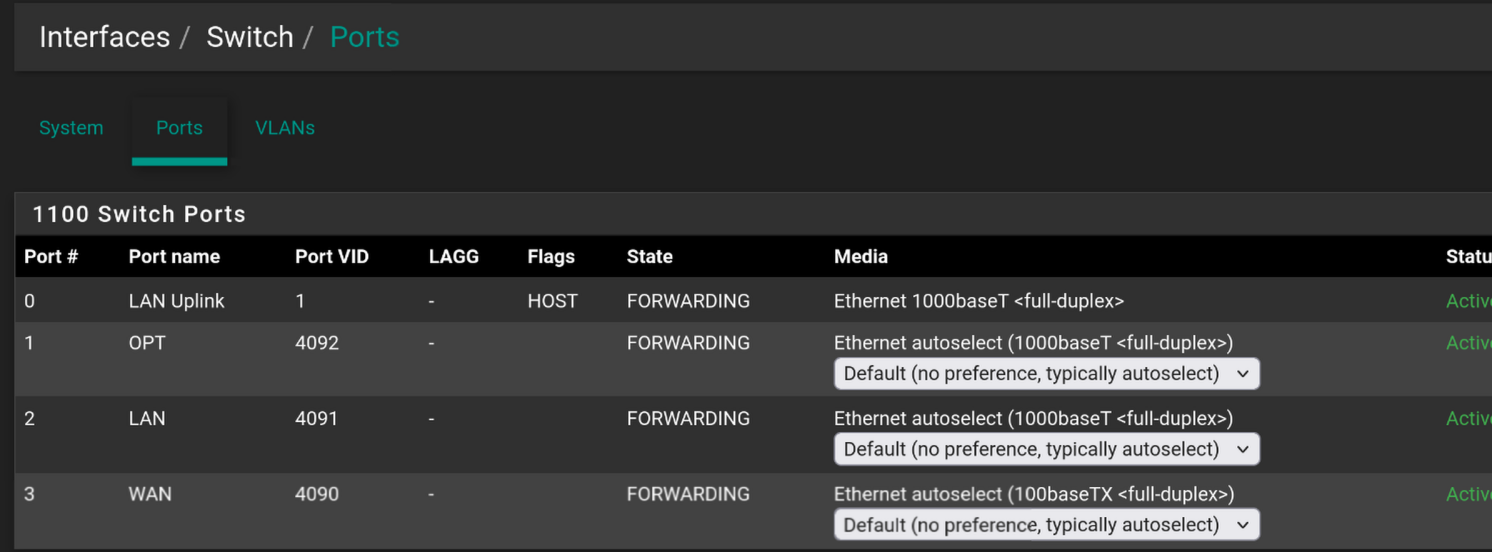Open the System tab
Screen dimensions: 1492x552
coord(71,128)
